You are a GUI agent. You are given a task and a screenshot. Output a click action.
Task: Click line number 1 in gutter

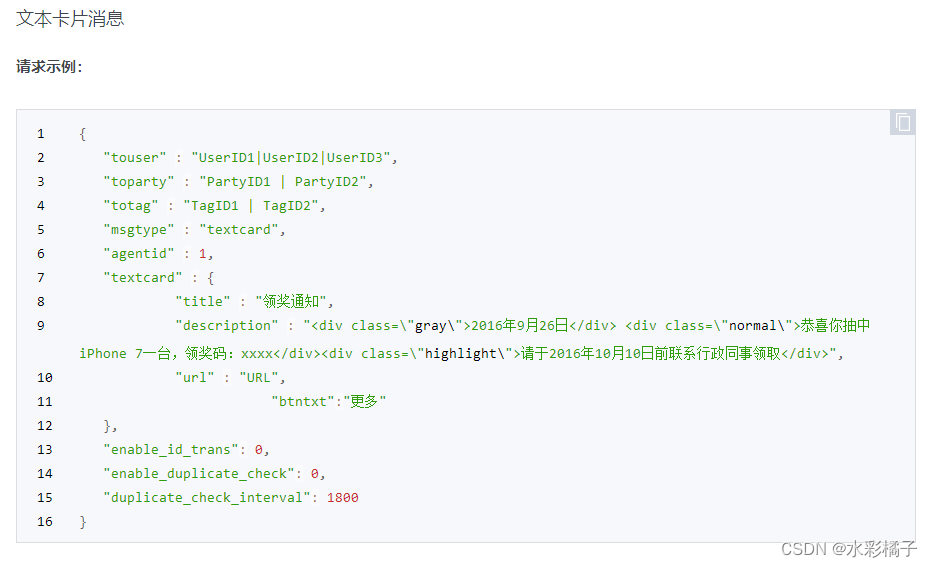[40, 133]
